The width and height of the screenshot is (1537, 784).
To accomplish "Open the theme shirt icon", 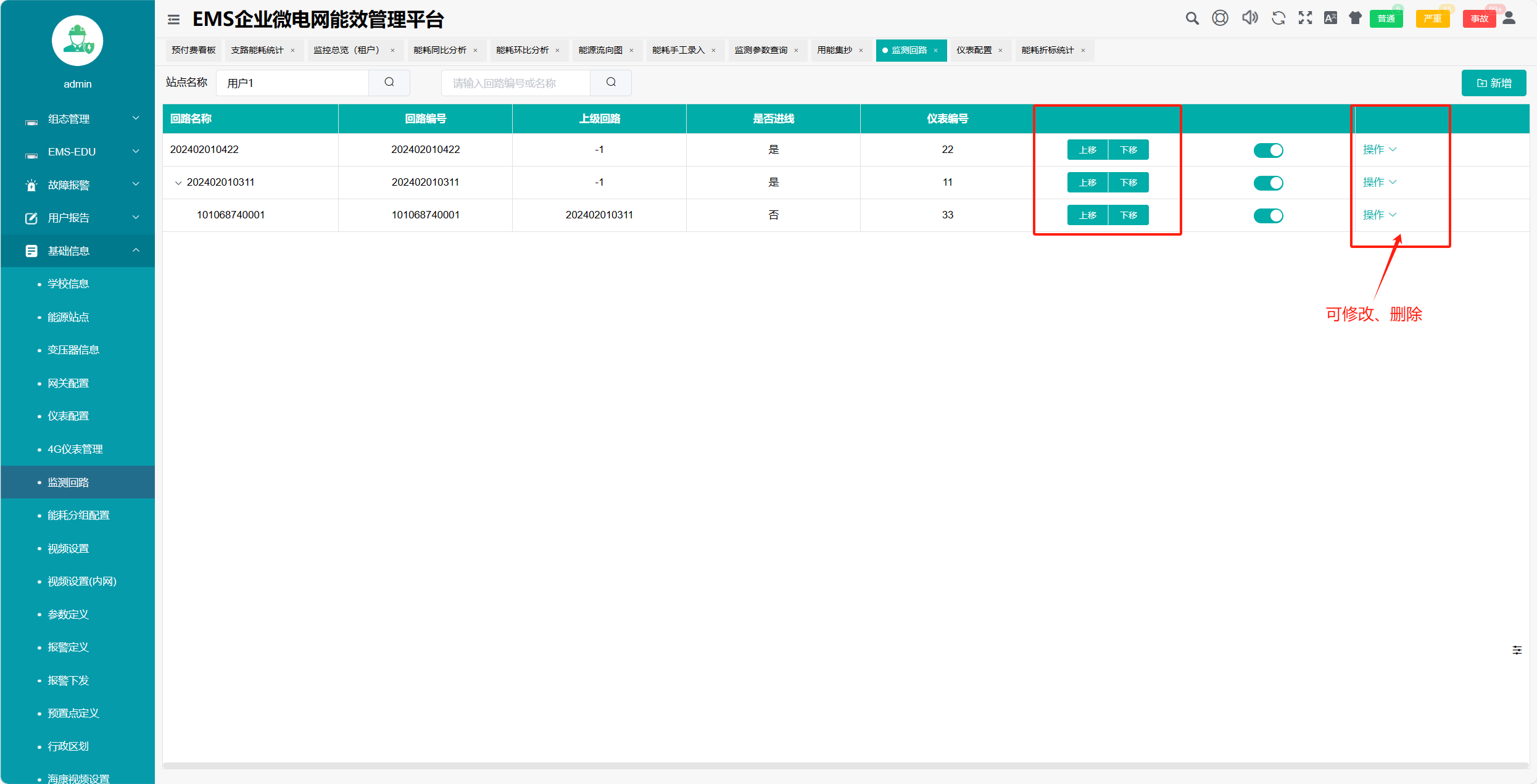I will point(1355,18).
